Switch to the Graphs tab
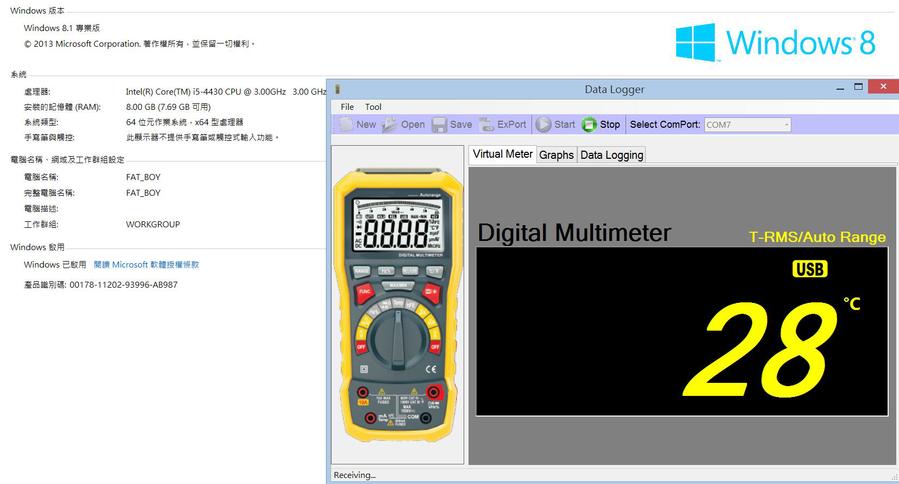 tap(556, 155)
